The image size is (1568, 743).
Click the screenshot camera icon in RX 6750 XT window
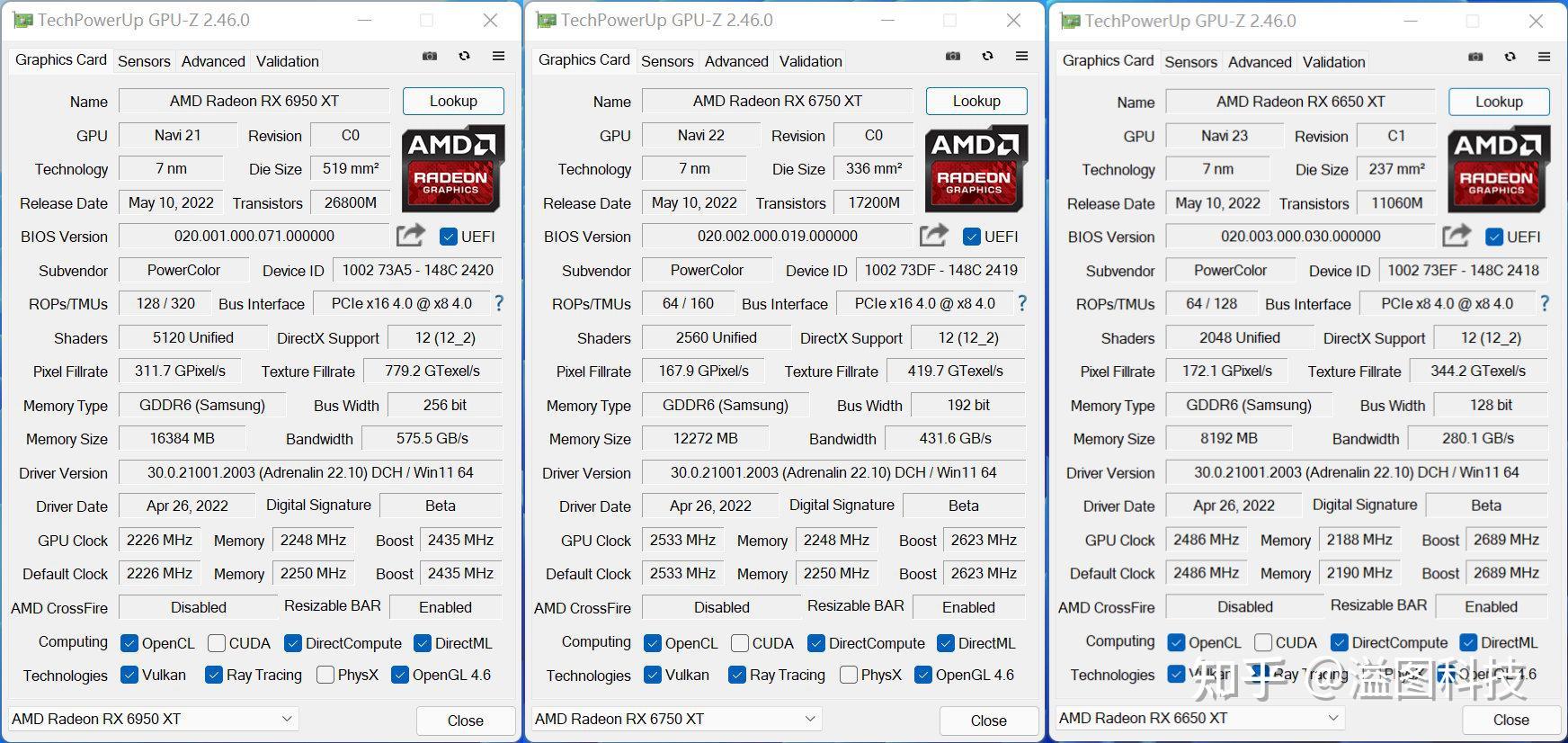[953, 57]
